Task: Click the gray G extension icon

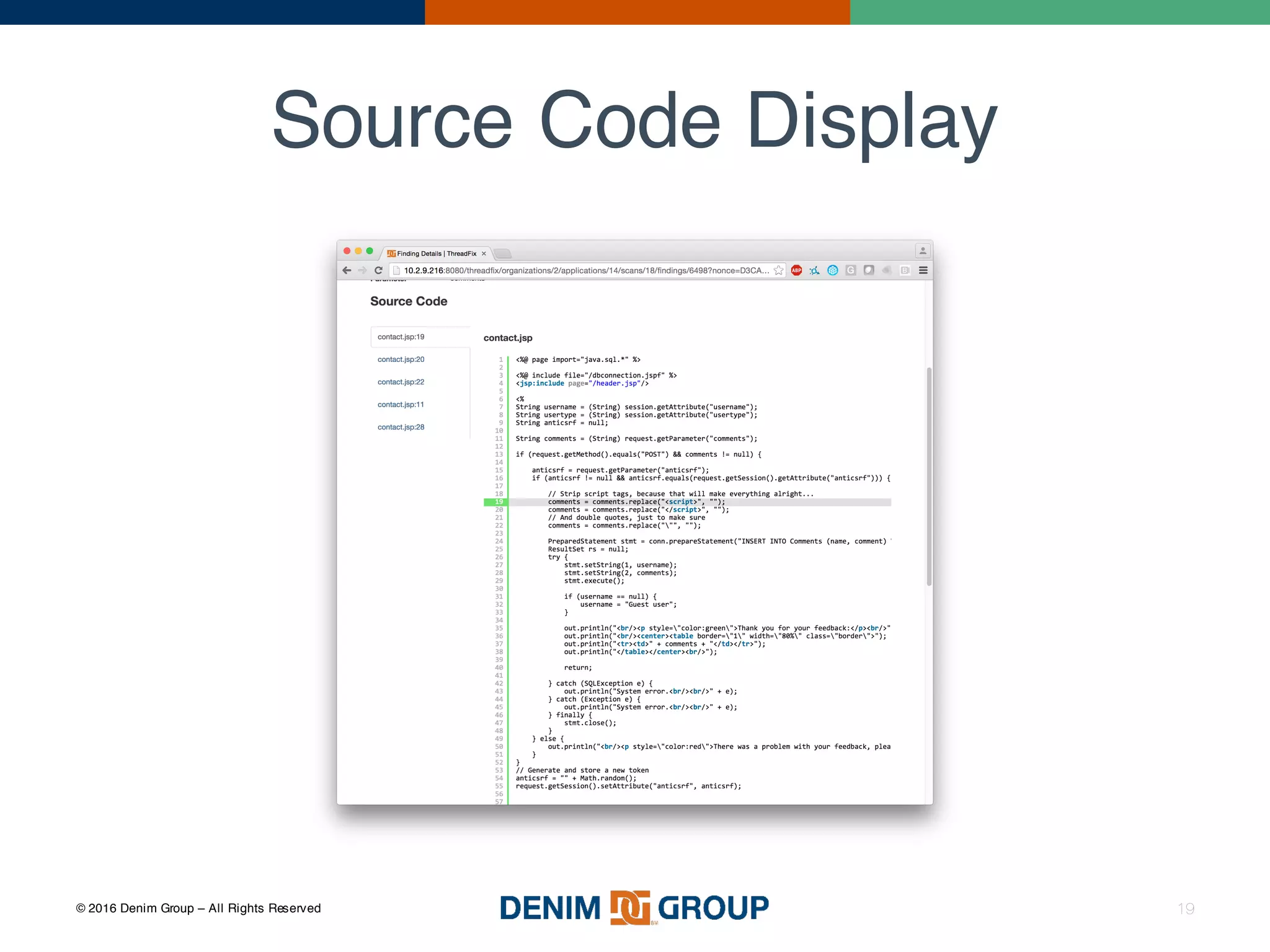Action: click(x=851, y=270)
